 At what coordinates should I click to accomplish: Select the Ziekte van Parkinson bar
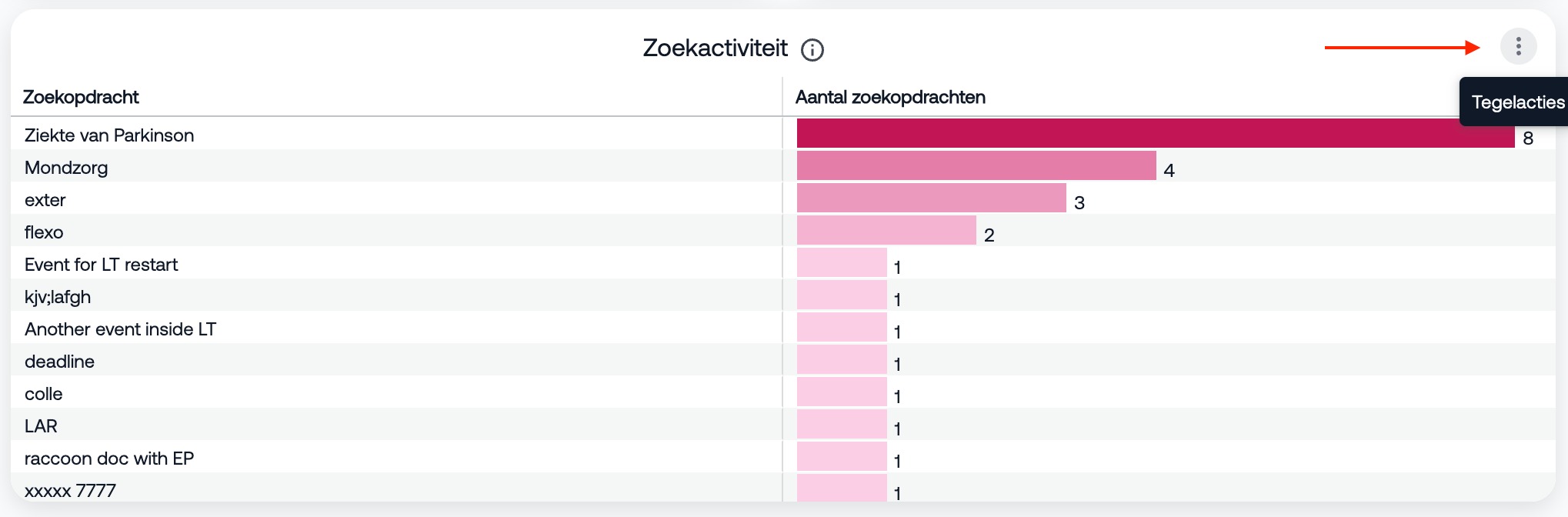(1154, 133)
